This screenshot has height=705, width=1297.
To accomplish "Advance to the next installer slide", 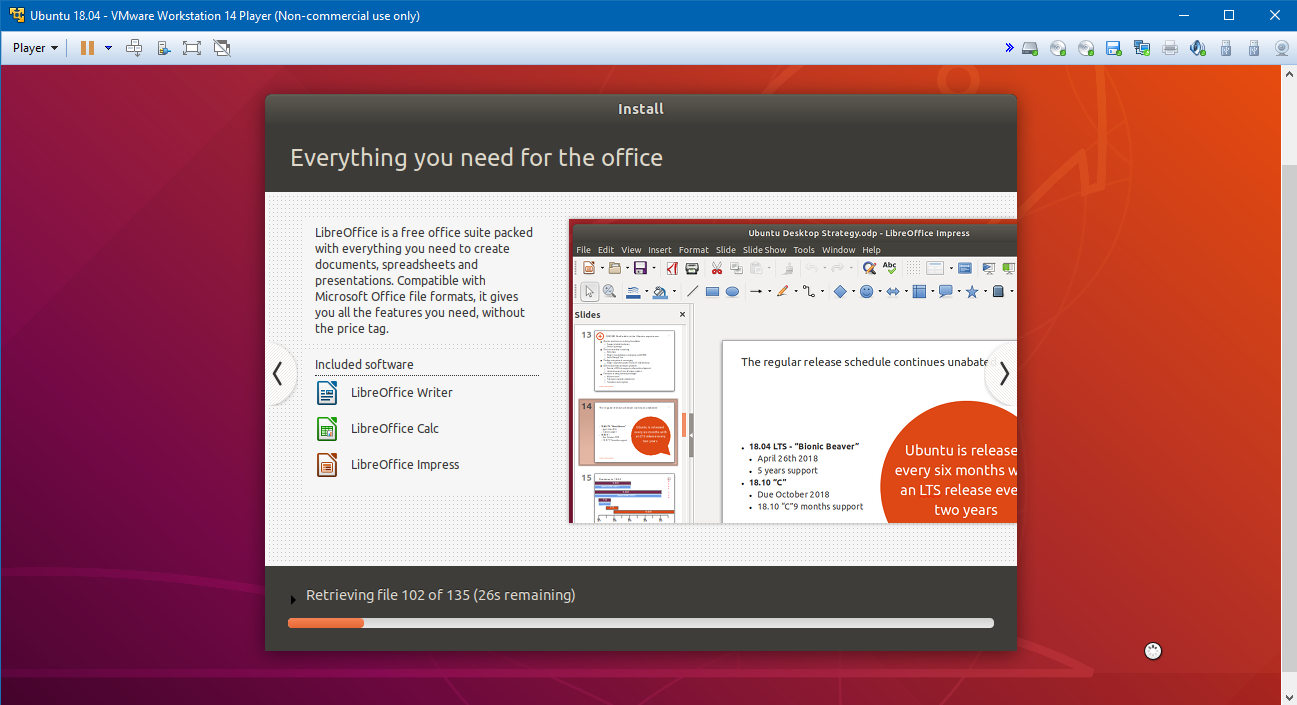I will click(x=1004, y=374).
